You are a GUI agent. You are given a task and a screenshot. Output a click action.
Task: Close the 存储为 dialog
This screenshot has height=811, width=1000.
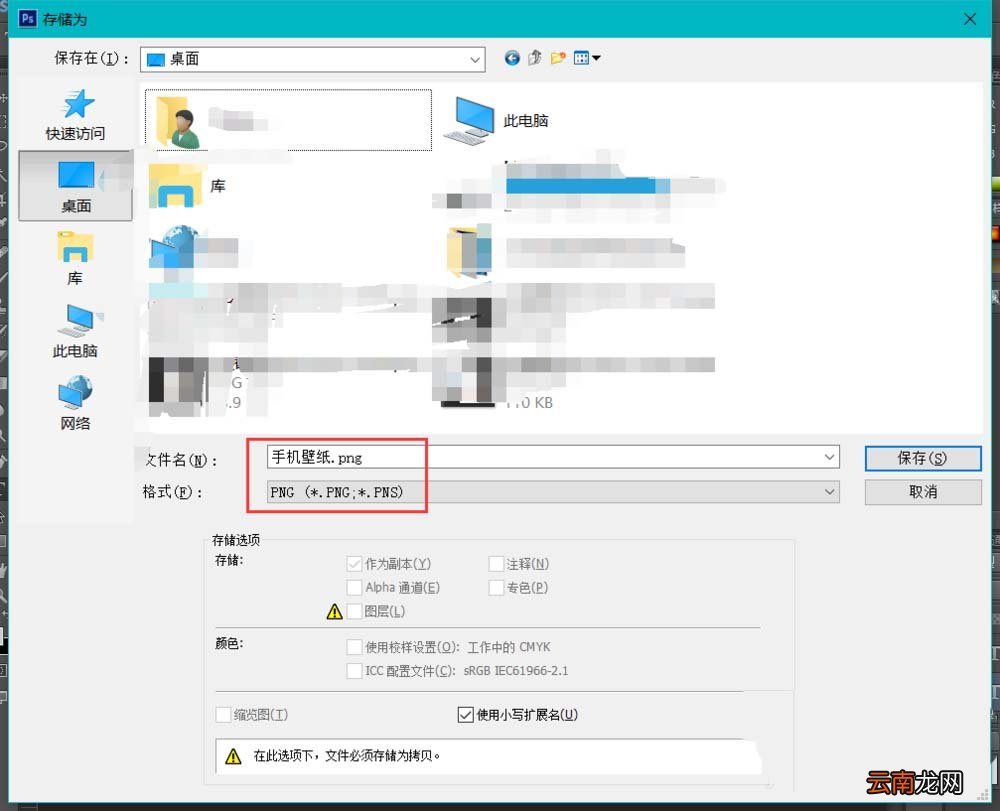coord(970,19)
